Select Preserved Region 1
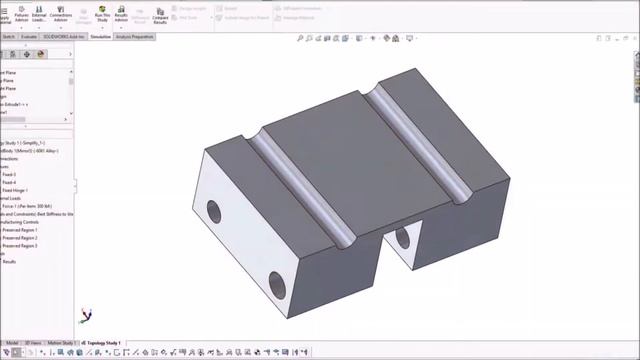Image resolution: width=640 pixels, height=360 pixels. click(x=20, y=230)
